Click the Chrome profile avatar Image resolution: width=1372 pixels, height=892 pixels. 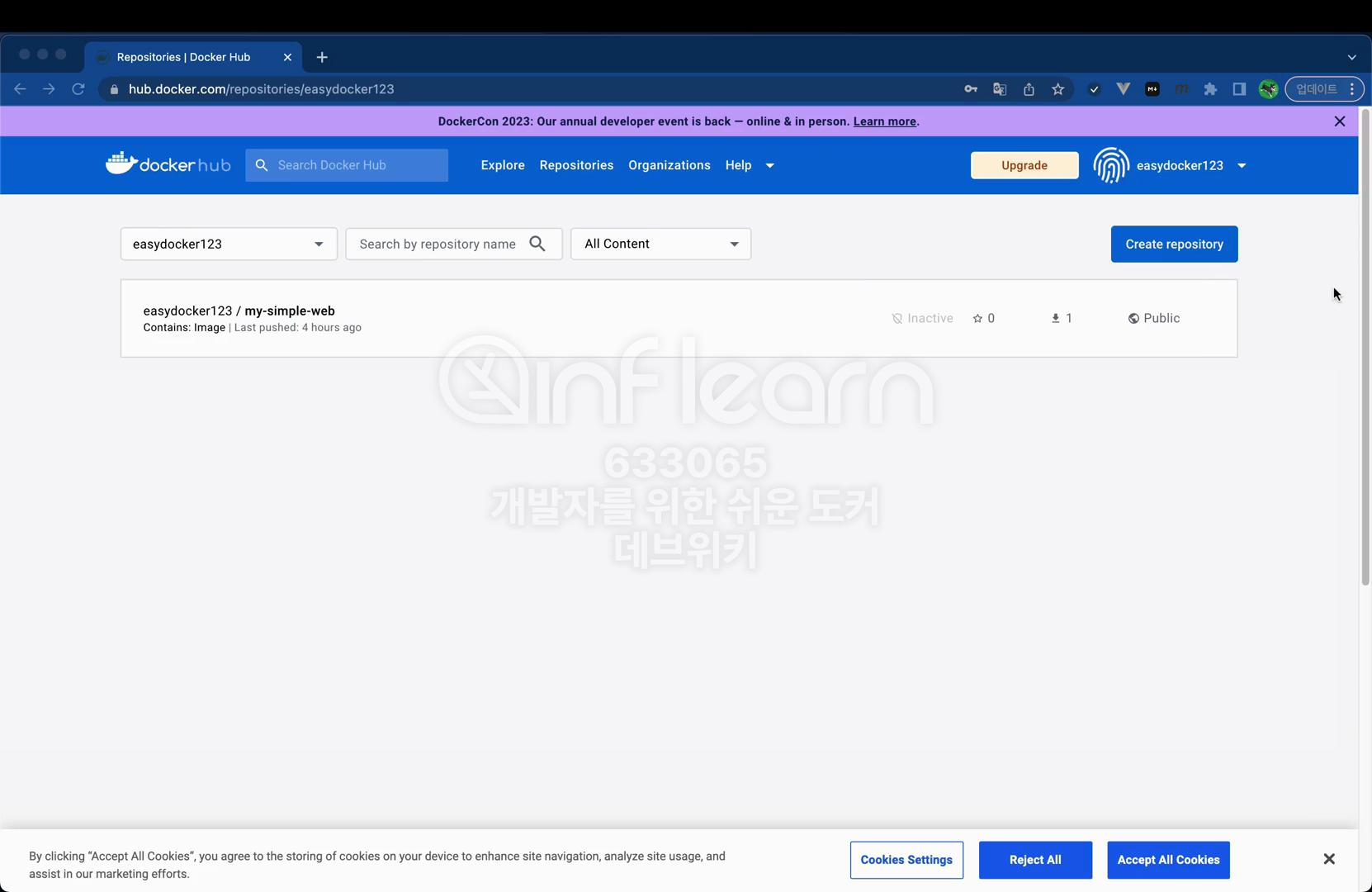pyautogui.click(x=1268, y=89)
